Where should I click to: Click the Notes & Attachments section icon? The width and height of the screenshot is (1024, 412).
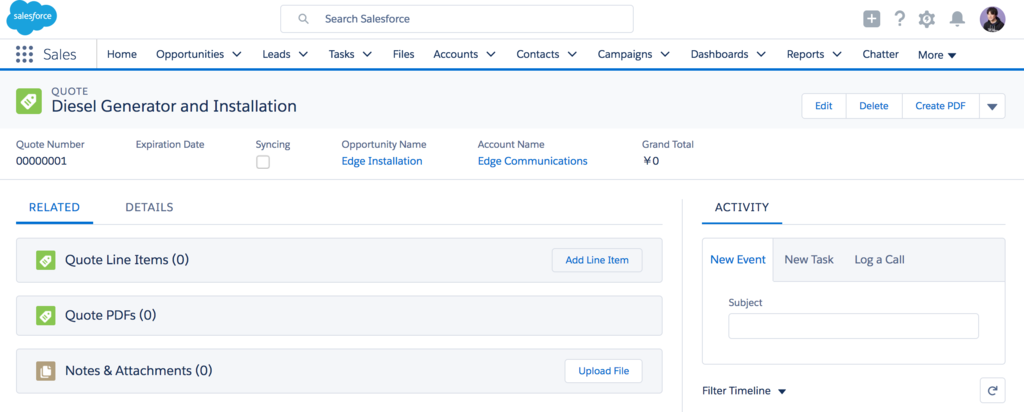pos(46,371)
